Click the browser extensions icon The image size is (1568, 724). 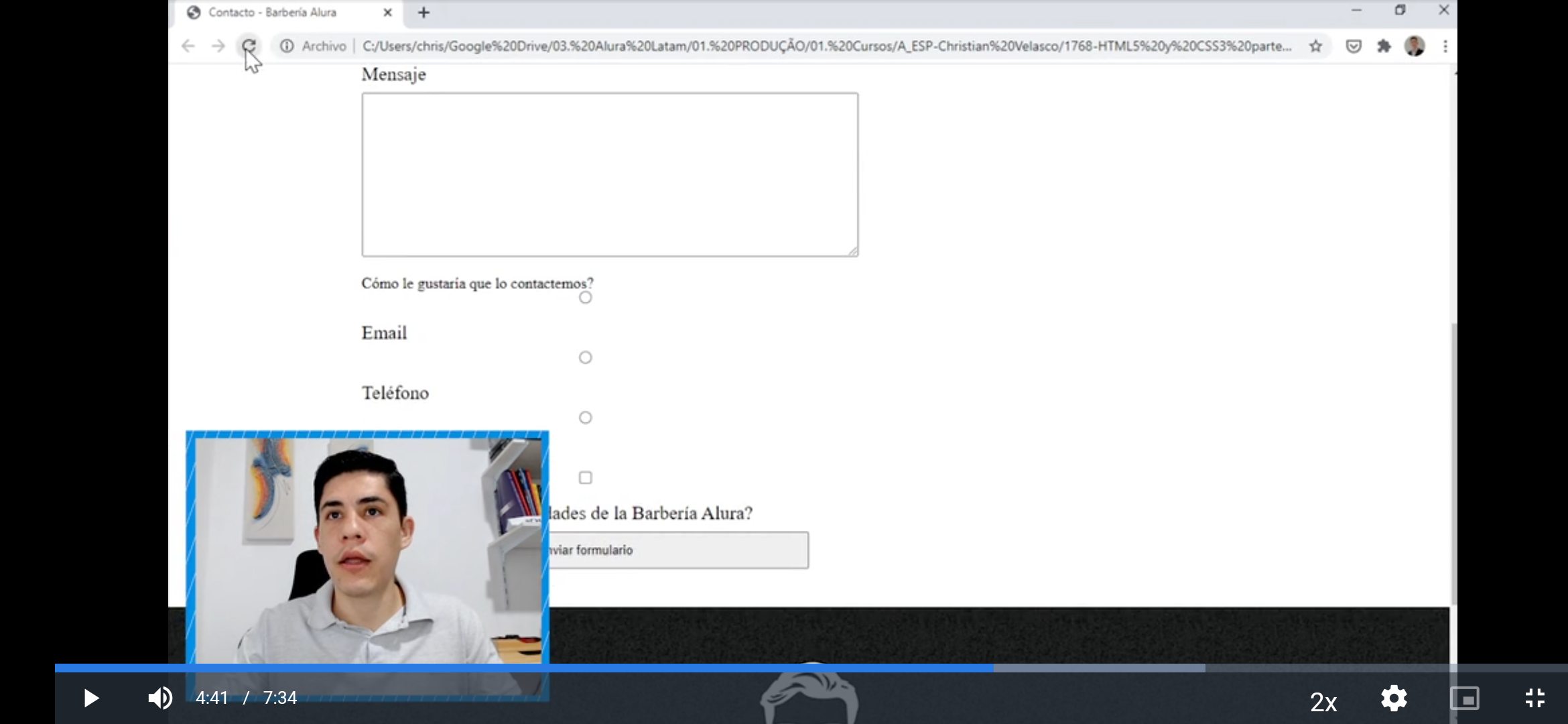(x=1383, y=45)
